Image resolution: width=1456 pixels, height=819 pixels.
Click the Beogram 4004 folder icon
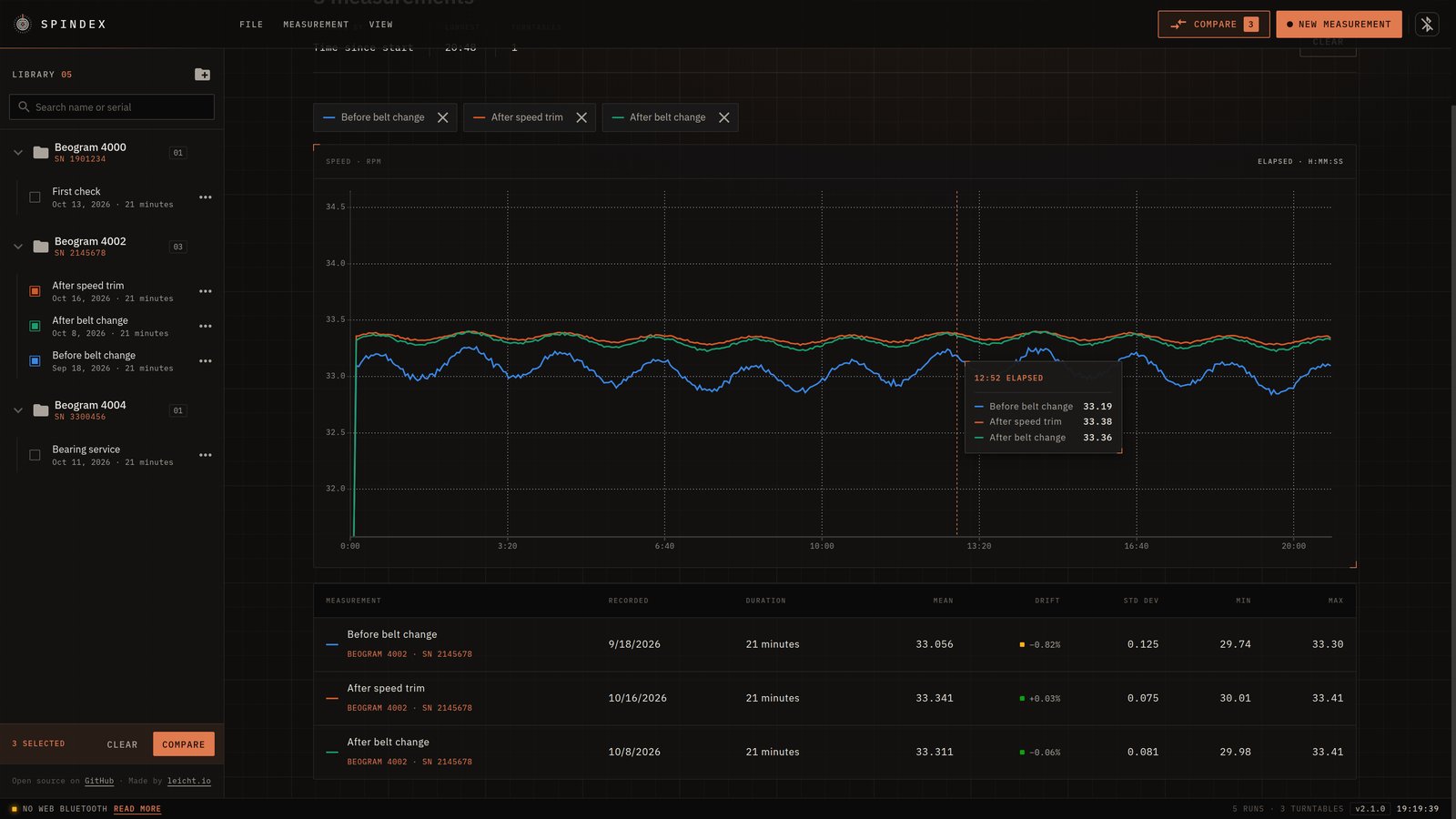pyautogui.click(x=41, y=410)
